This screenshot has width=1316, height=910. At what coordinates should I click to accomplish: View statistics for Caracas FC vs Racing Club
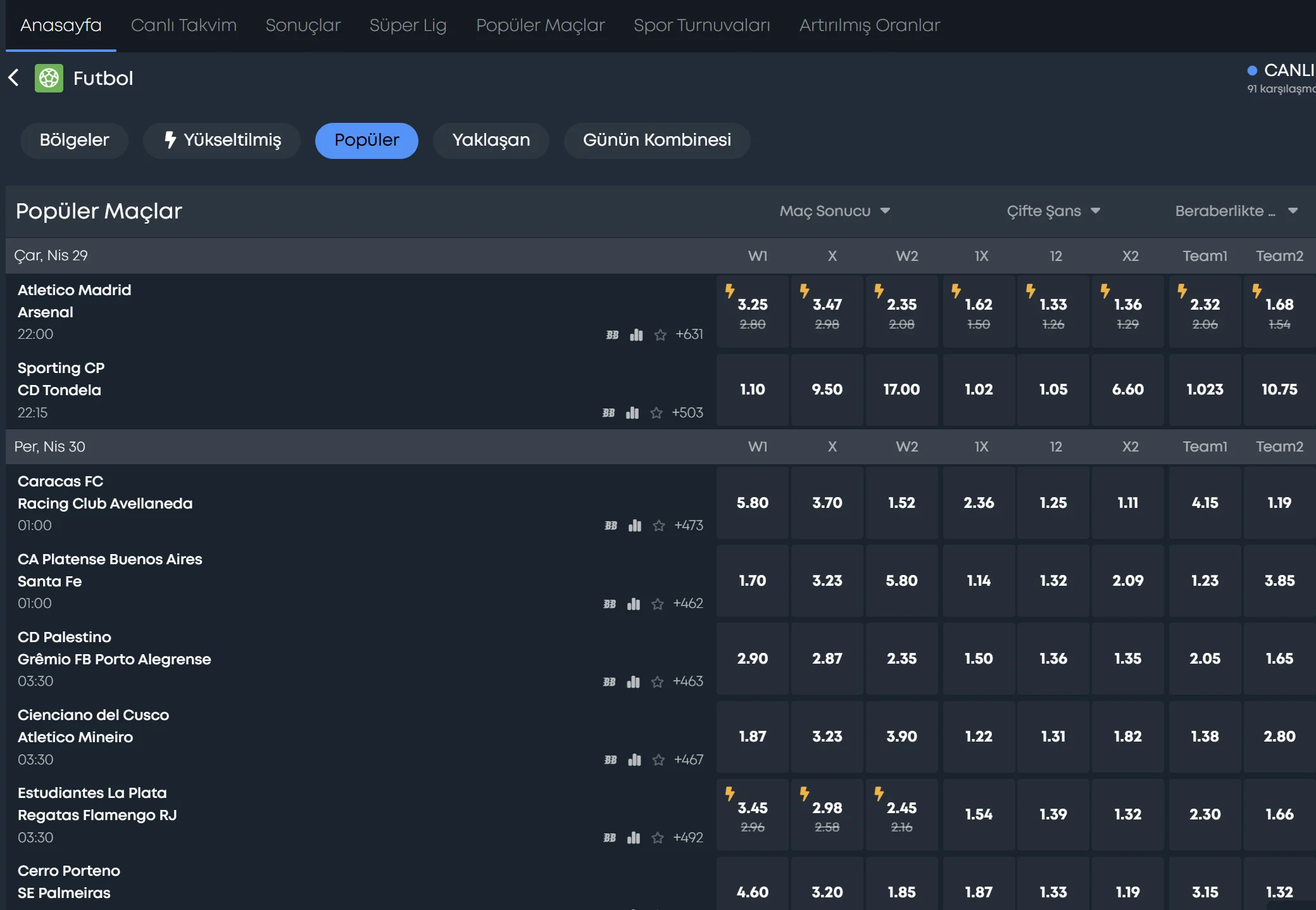coord(635,526)
